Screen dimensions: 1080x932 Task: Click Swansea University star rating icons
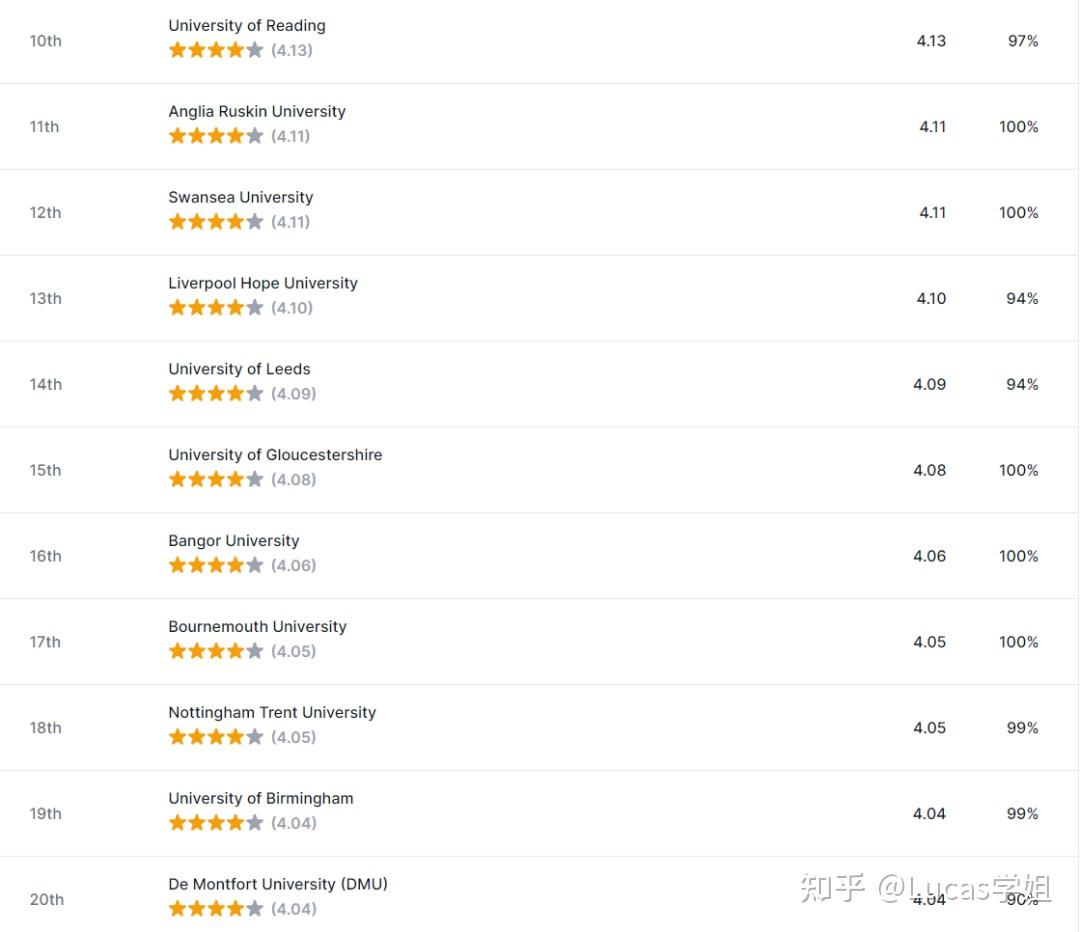(x=216, y=223)
